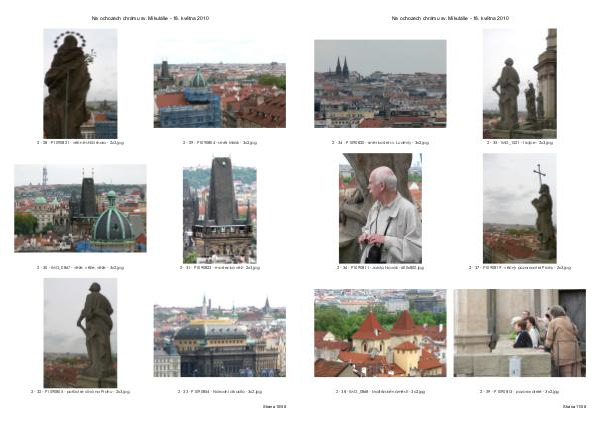Click the left page title heading
The width and height of the screenshot is (600, 424).
[150, 18]
